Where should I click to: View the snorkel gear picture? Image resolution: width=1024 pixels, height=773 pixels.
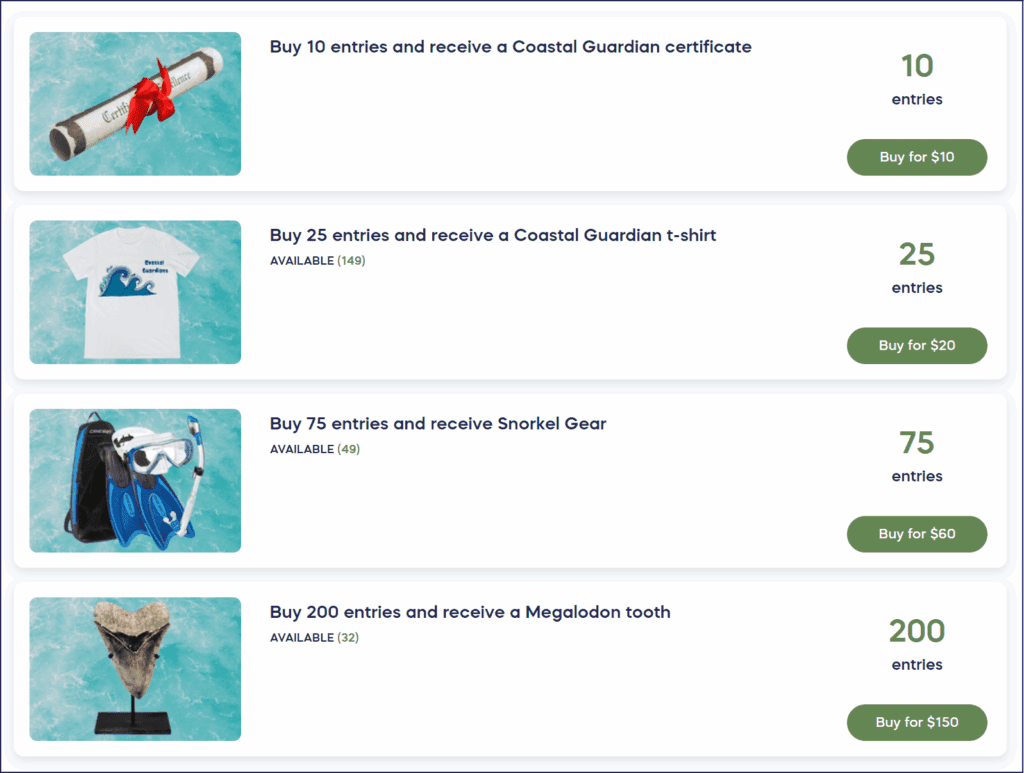[135, 480]
